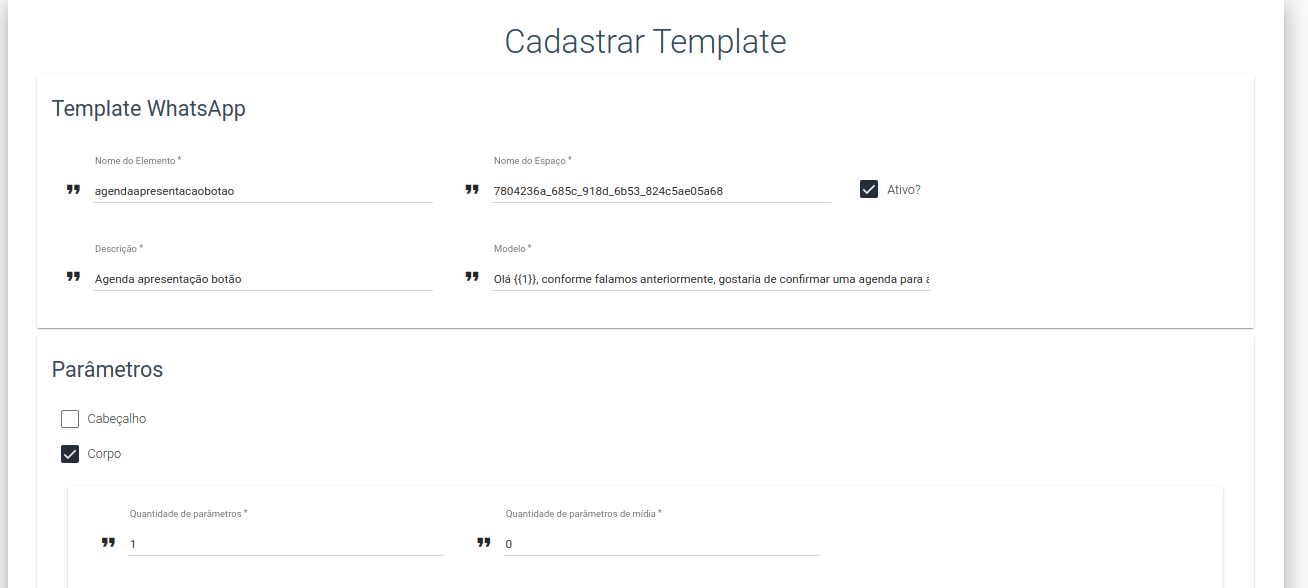
Task: Focus the Nome do Elemento input field
Action: tap(262, 190)
